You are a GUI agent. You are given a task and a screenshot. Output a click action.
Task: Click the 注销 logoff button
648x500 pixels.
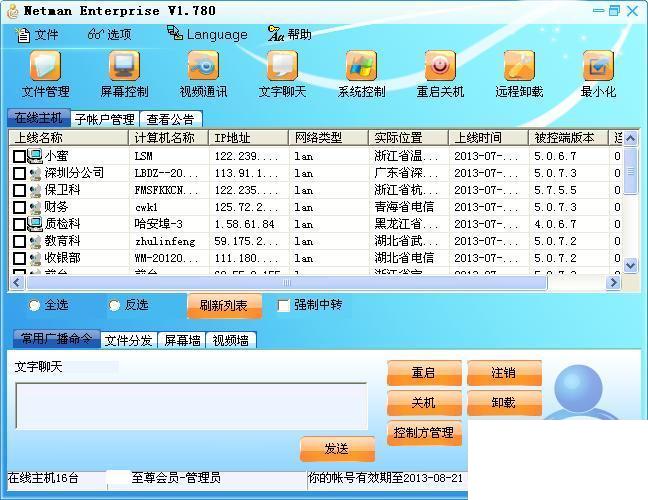[504, 373]
